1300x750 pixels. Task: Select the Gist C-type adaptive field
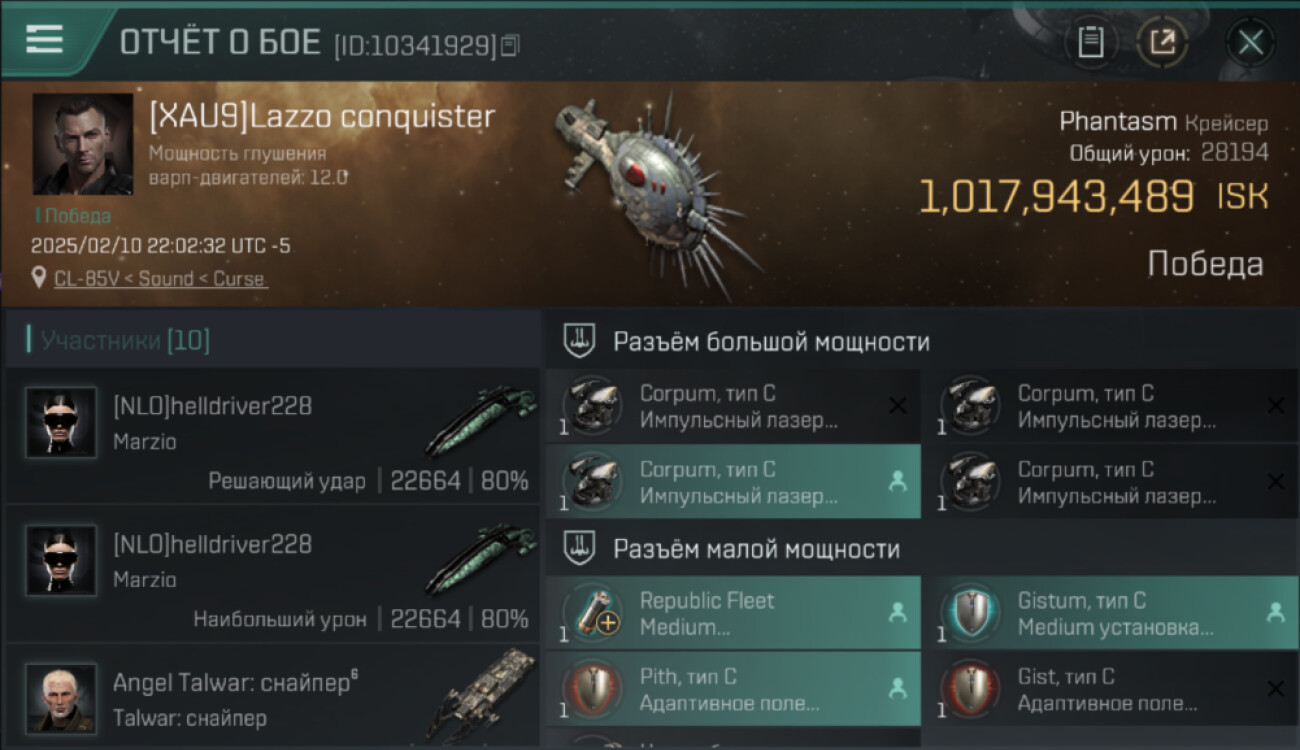pos(1111,689)
